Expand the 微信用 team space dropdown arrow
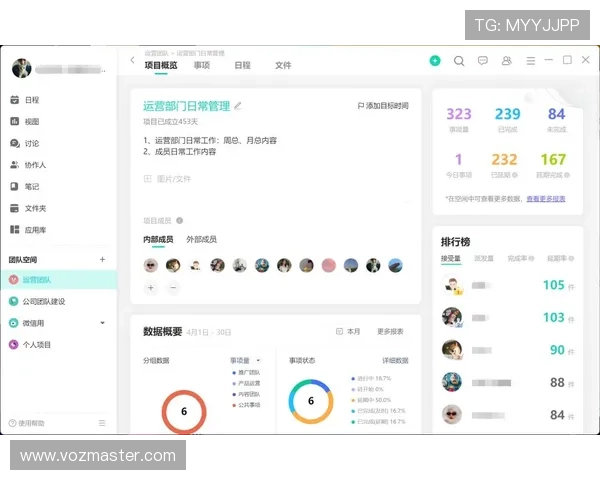 point(102,323)
